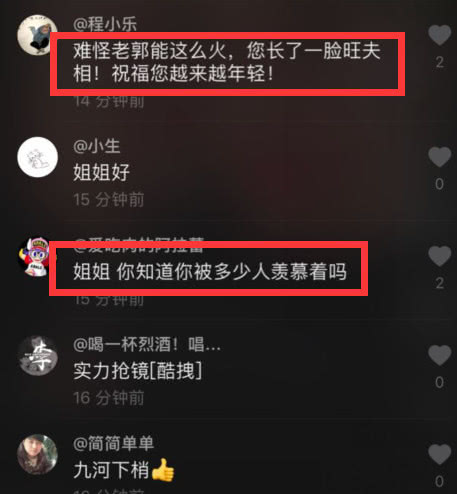The height and width of the screenshot is (494, 457).
Task: Open username link @简简单单
Action: point(113,444)
